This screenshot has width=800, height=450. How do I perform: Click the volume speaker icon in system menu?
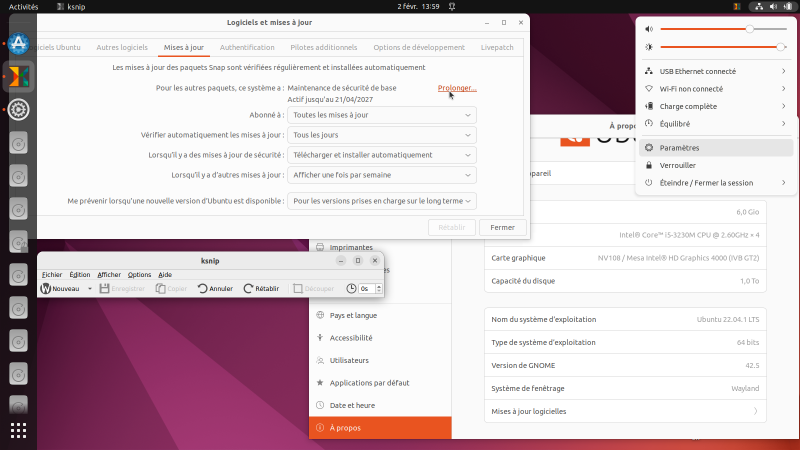[x=649, y=29]
